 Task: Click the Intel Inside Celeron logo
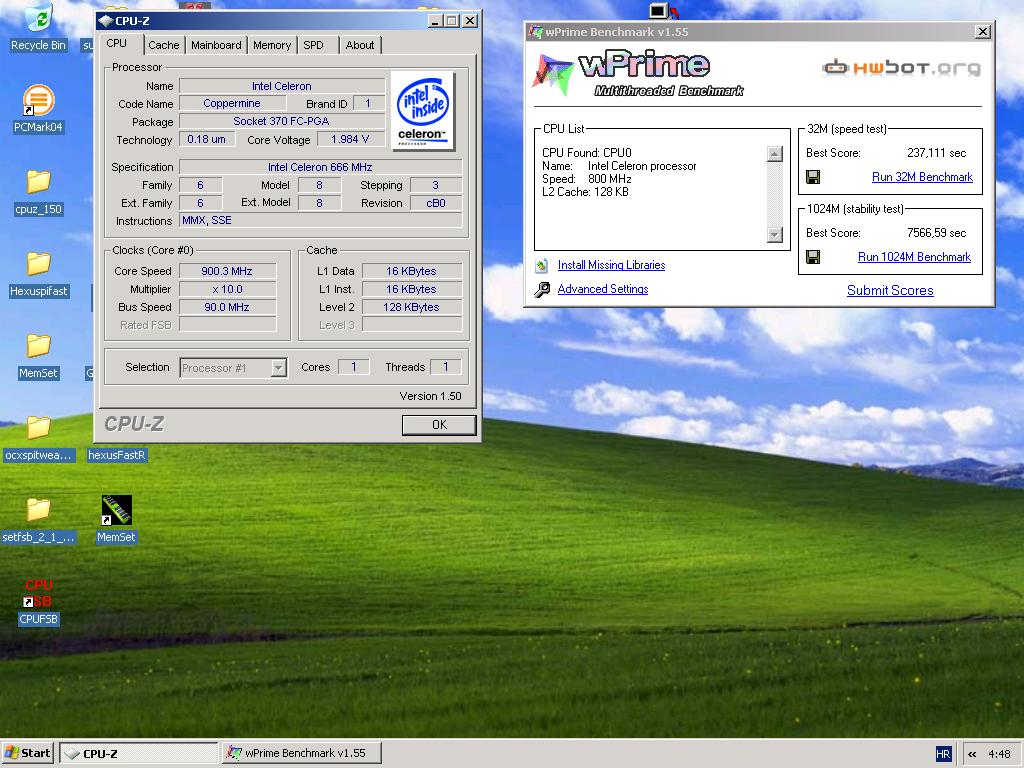(x=422, y=111)
